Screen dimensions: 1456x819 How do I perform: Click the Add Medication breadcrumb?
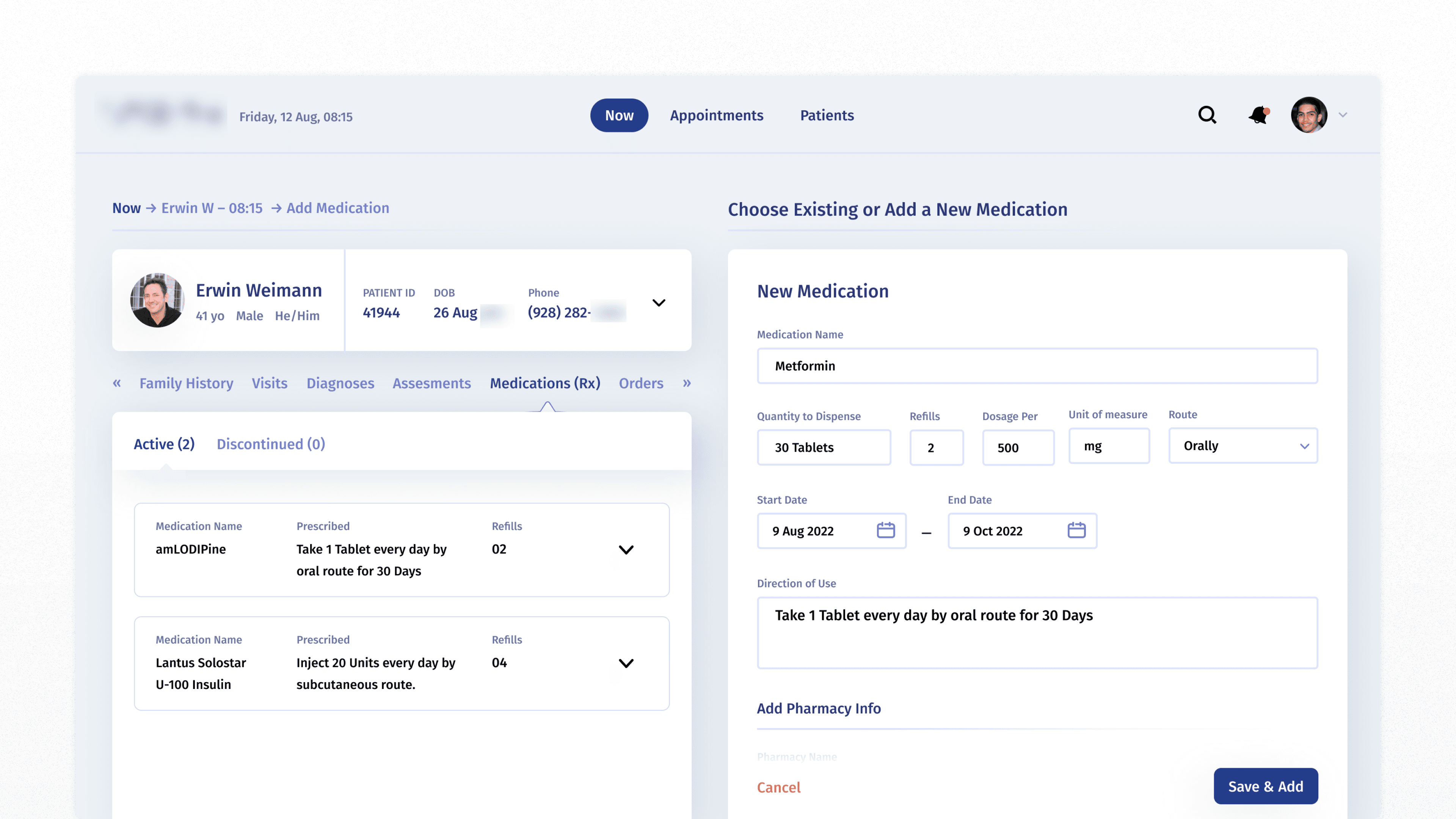click(337, 208)
